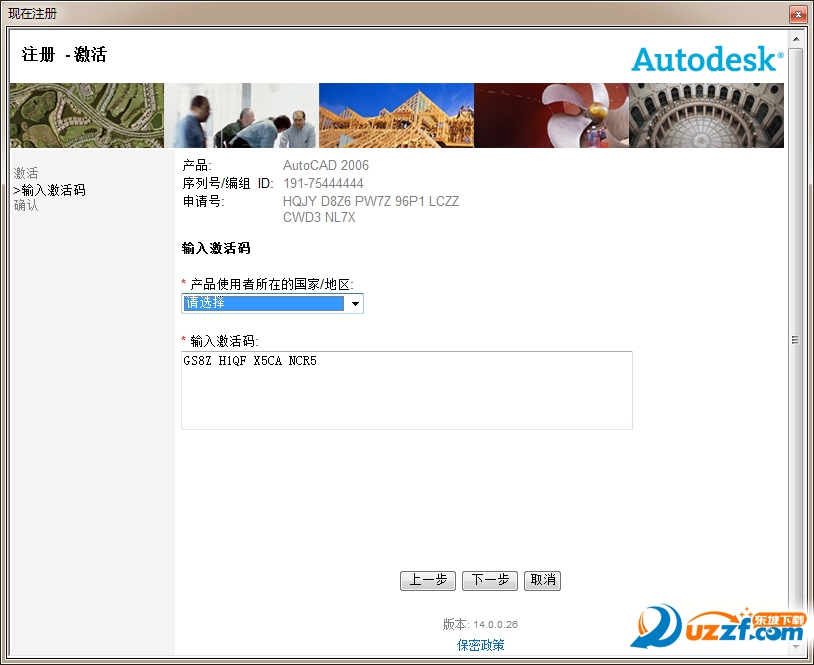This screenshot has width=814, height=665.
Task: Click the scrollbar up arrow
Action: click(x=795, y=39)
